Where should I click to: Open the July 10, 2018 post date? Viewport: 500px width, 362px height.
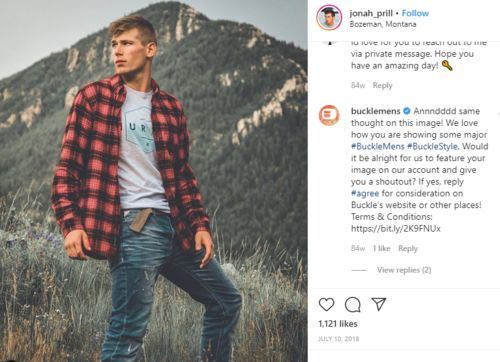(x=339, y=339)
